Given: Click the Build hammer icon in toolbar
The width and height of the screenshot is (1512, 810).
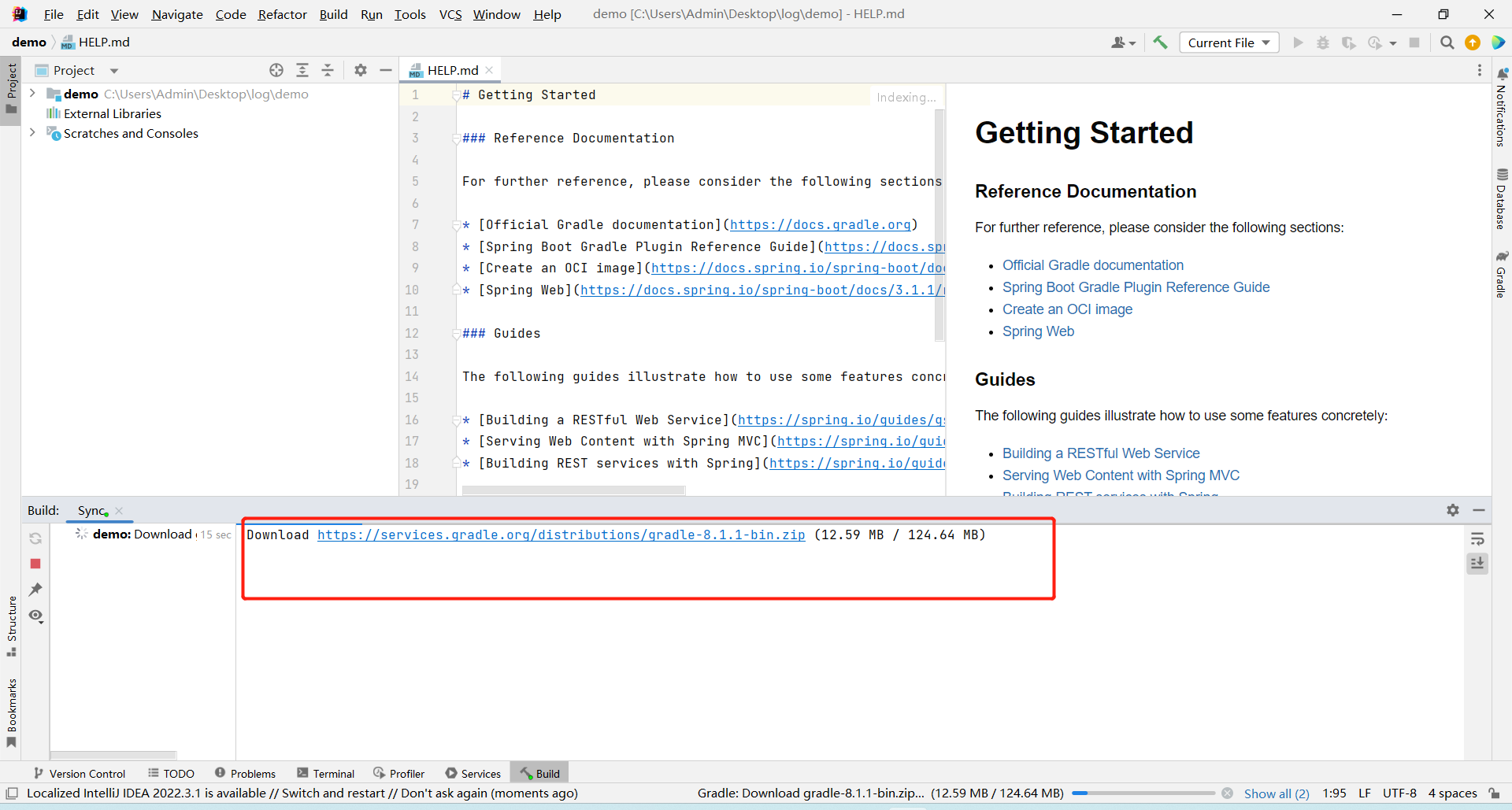Looking at the screenshot, I should (1160, 43).
